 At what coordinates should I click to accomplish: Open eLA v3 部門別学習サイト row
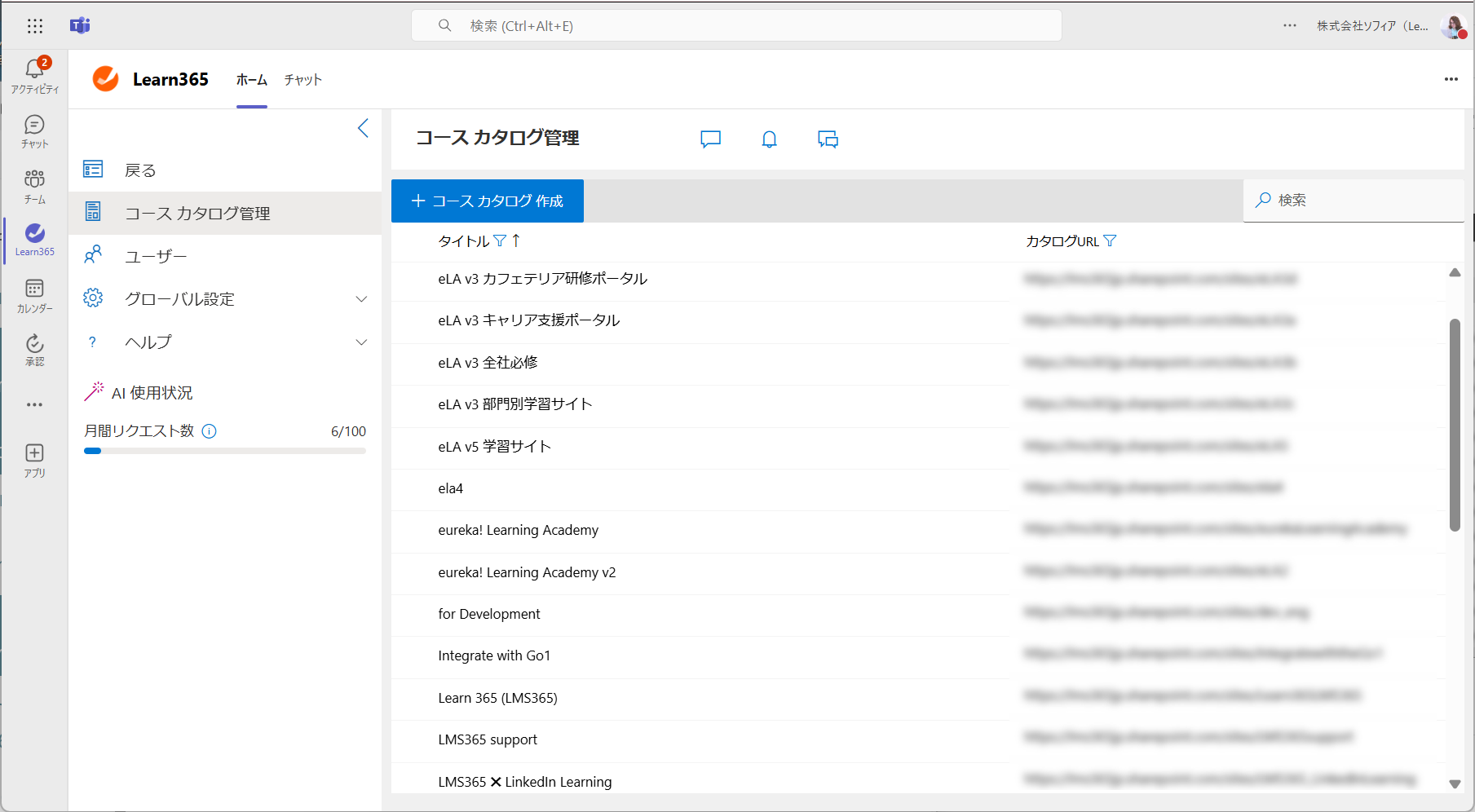pyautogui.click(x=515, y=404)
